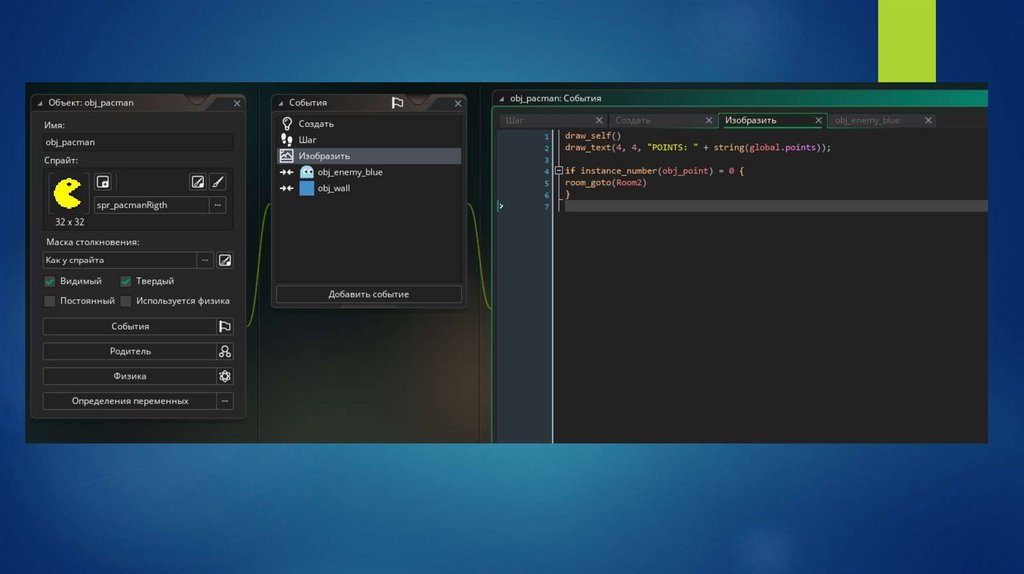Click Определения переменных button
1024x574 pixels.
click(129, 401)
